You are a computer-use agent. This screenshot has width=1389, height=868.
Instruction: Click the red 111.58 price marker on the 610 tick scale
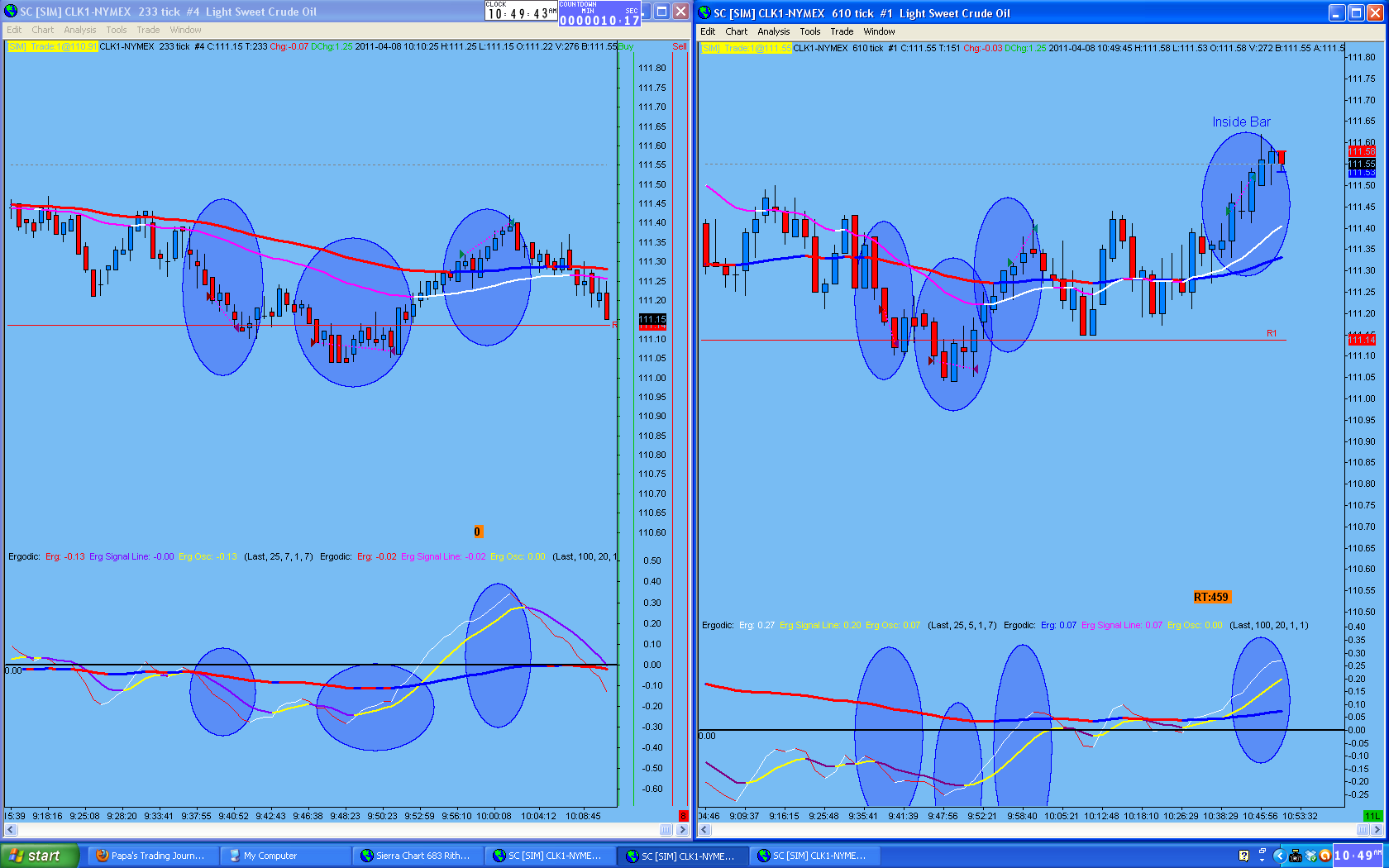pyautogui.click(x=1362, y=151)
